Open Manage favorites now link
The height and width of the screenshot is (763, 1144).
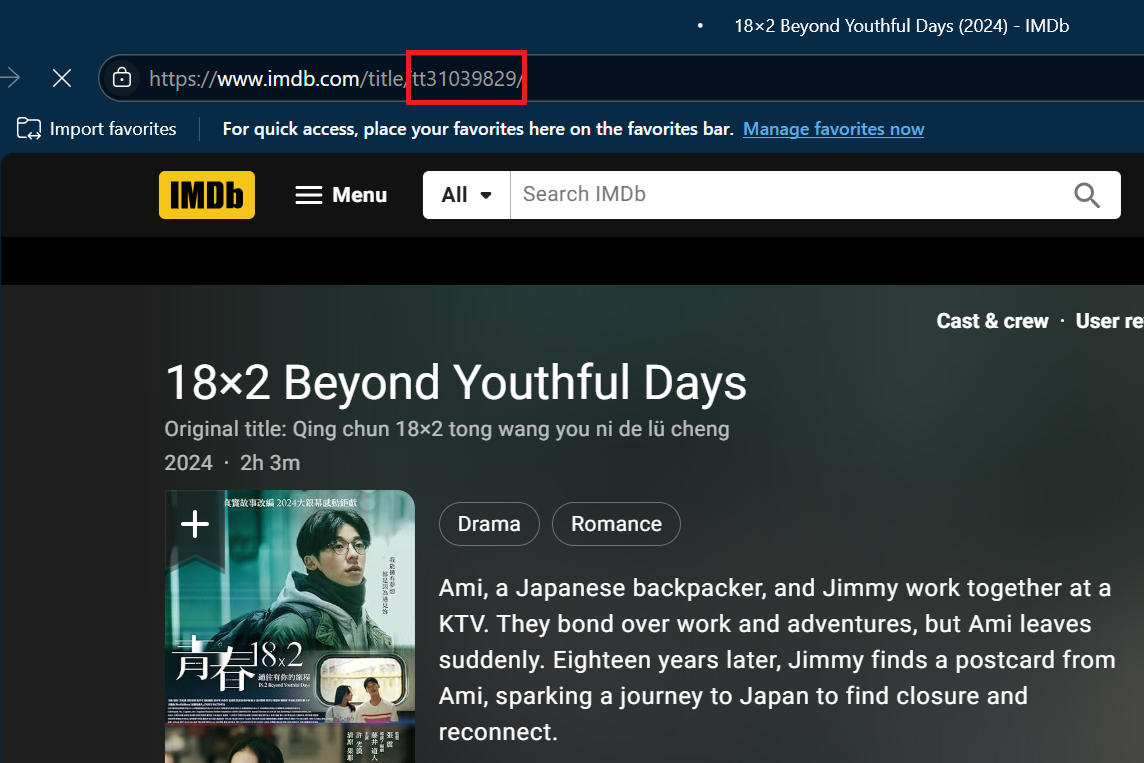tap(833, 129)
